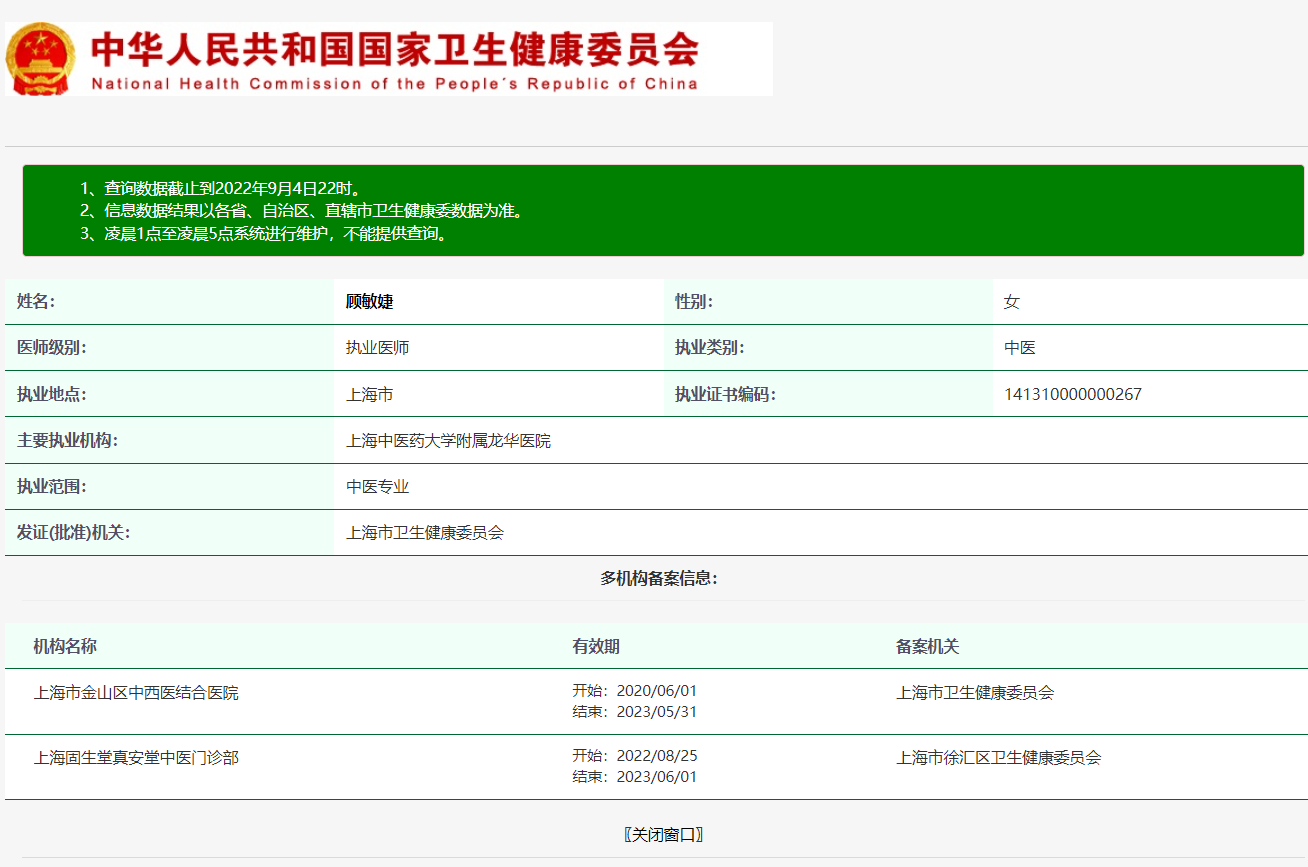
Task: Click the 执业证书编码 label
Action: click(x=726, y=394)
